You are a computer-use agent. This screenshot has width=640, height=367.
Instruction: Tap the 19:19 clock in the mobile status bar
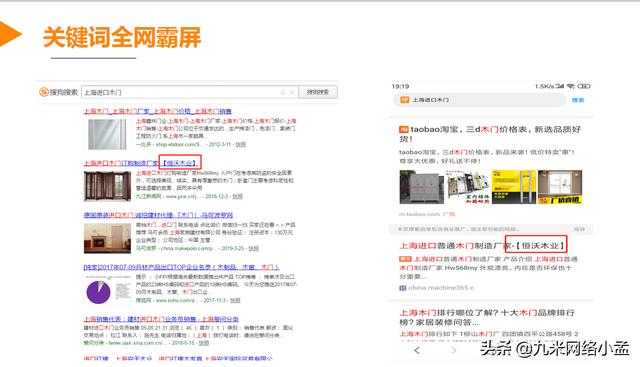(400, 86)
